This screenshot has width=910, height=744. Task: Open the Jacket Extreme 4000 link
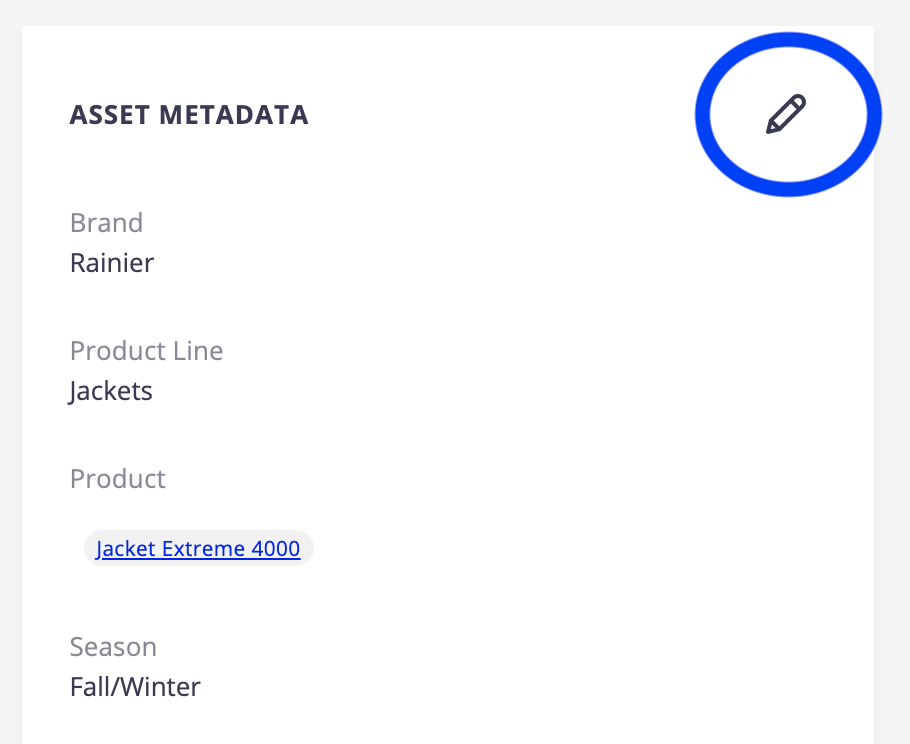click(x=198, y=548)
